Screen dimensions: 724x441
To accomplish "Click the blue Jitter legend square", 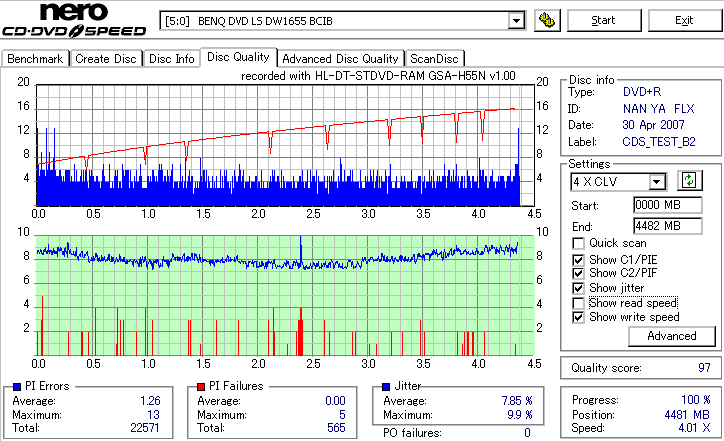I will [x=386, y=387].
